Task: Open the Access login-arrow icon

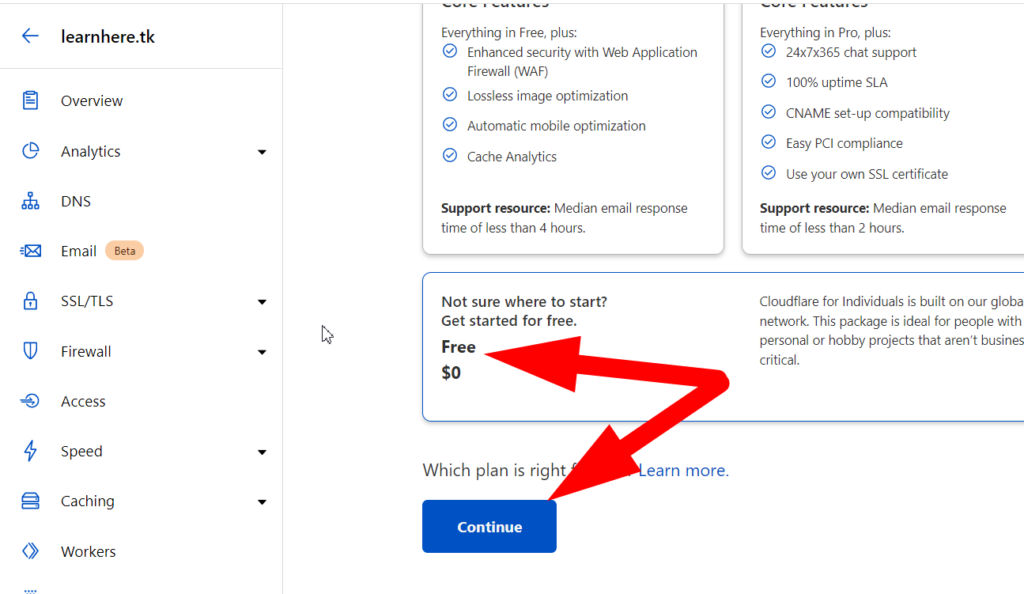Action: tap(30, 401)
